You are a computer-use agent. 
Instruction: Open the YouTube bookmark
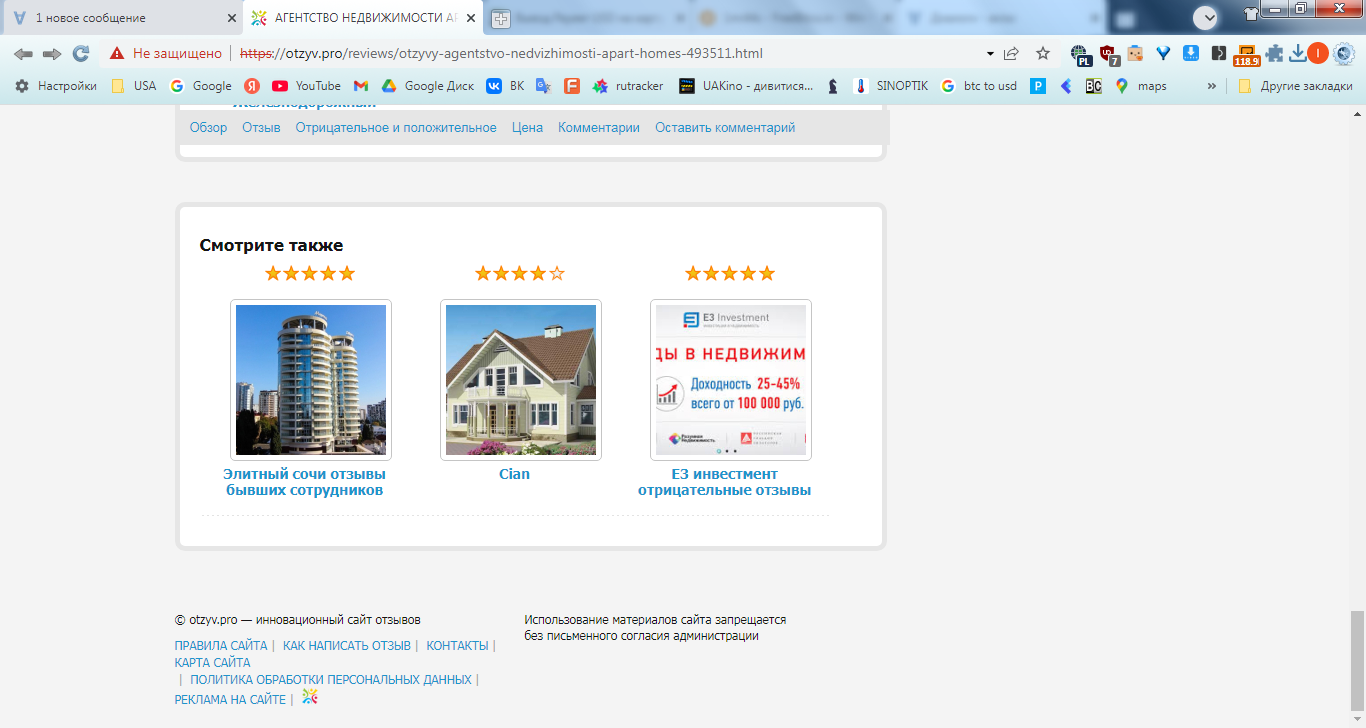tap(307, 86)
